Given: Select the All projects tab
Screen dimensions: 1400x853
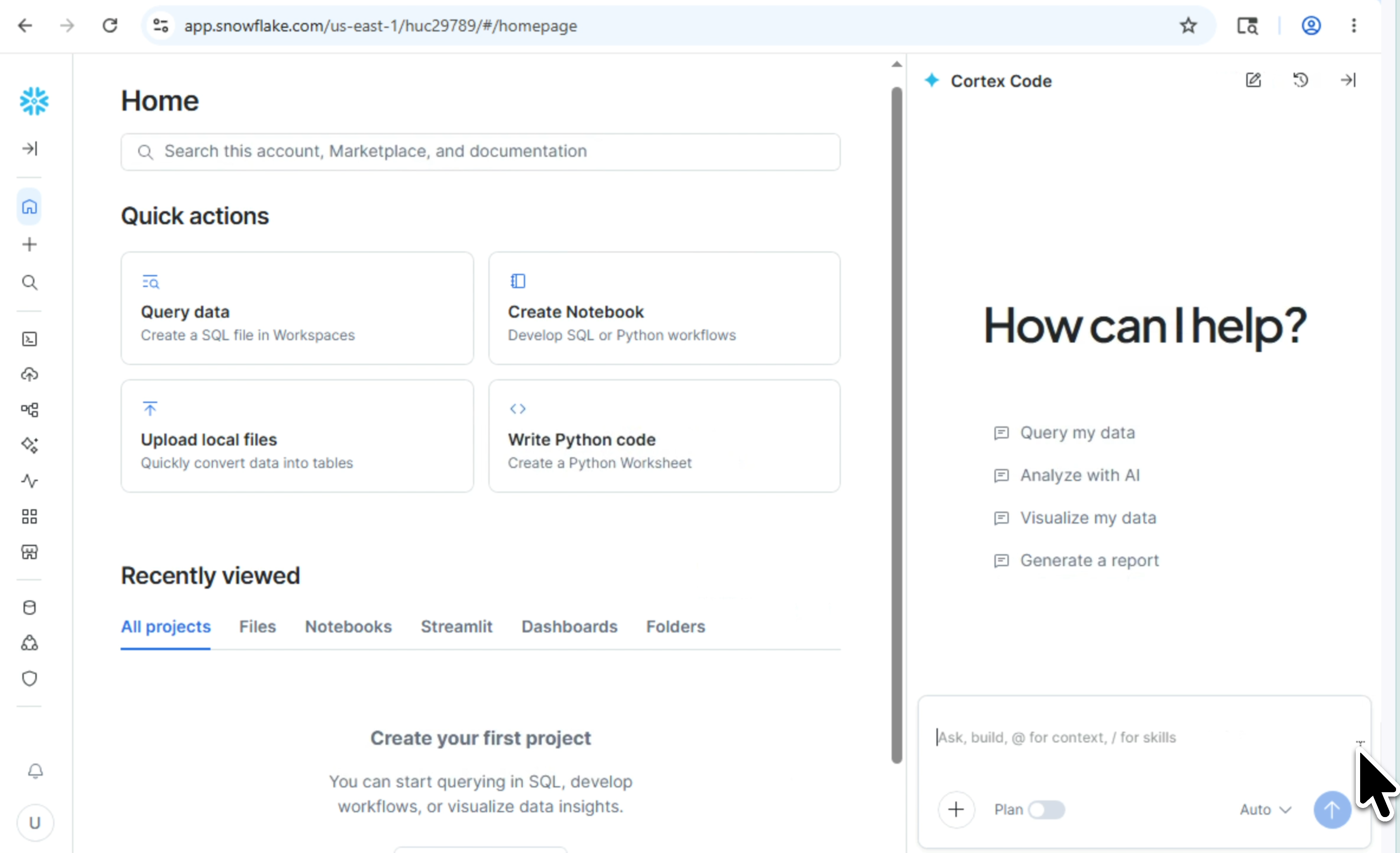Looking at the screenshot, I should (165, 627).
